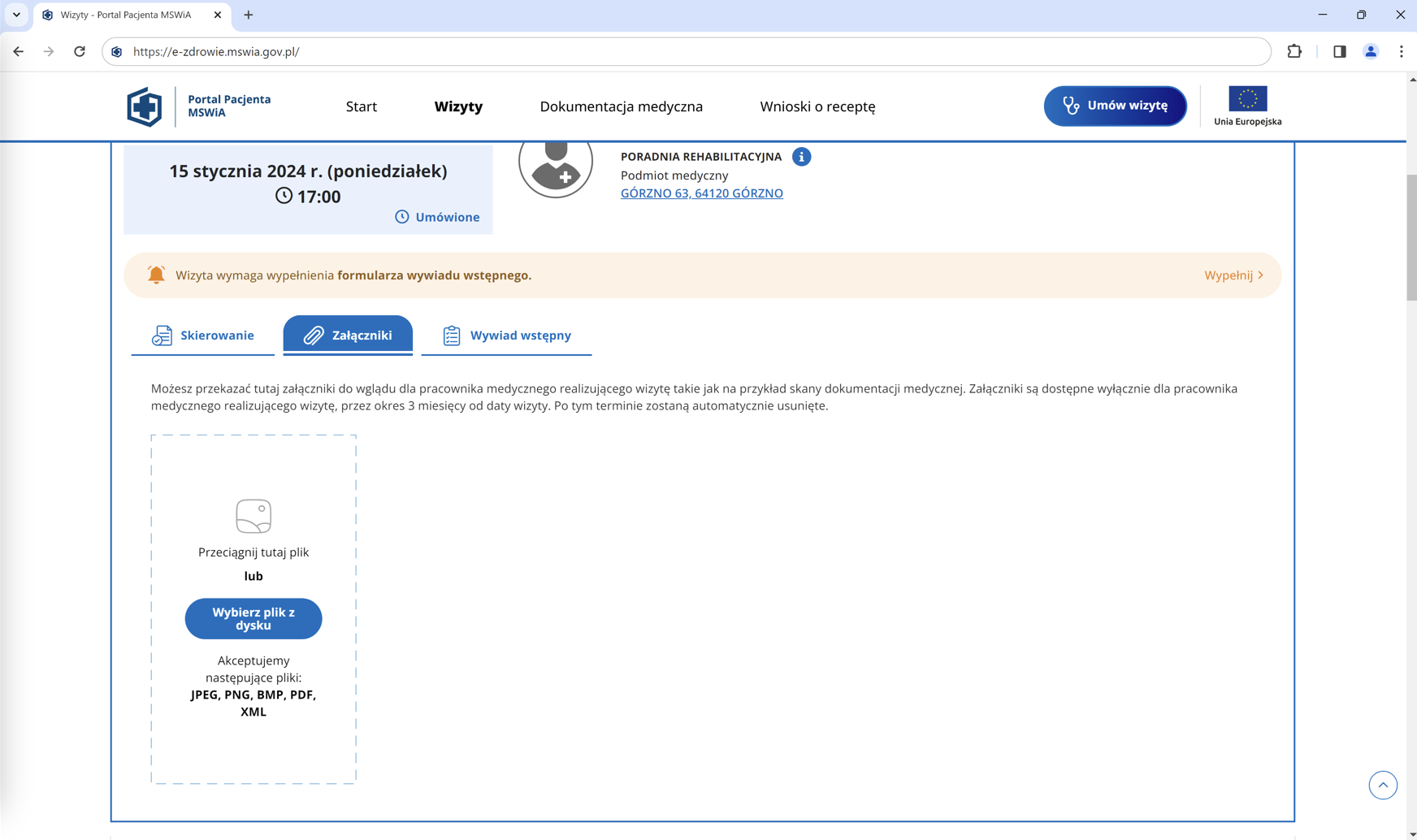Click the scroll-to-top arrow circle
The height and width of the screenshot is (840, 1417).
[1382, 785]
